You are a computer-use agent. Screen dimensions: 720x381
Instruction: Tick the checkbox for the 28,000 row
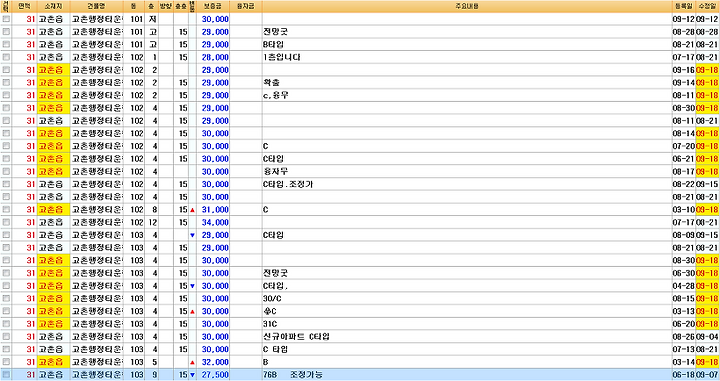click(6, 57)
